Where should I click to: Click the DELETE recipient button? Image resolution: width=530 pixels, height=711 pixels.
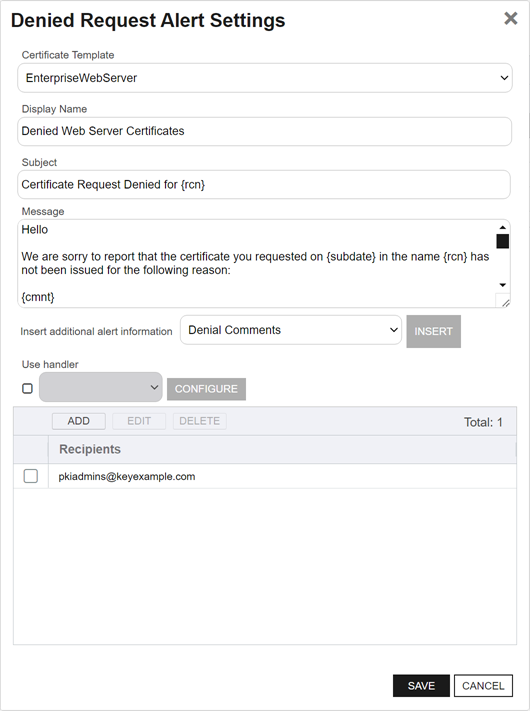coord(199,421)
